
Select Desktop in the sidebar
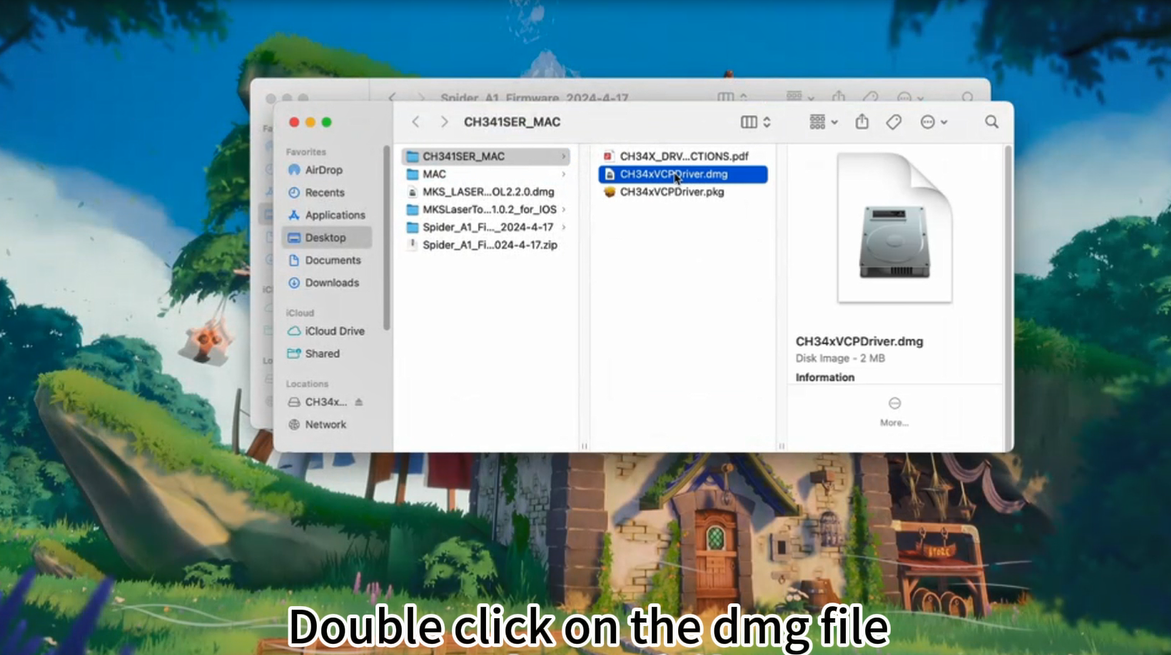point(327,238)
